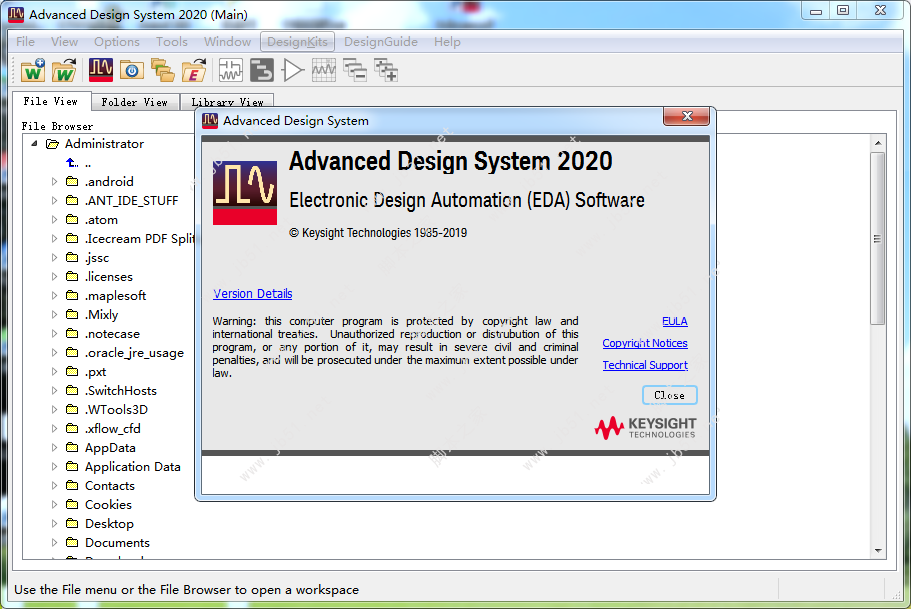This screenshot has width=911, height=609.
Task: Click the stacked folders examples directory icon
Action: [163, 70]
